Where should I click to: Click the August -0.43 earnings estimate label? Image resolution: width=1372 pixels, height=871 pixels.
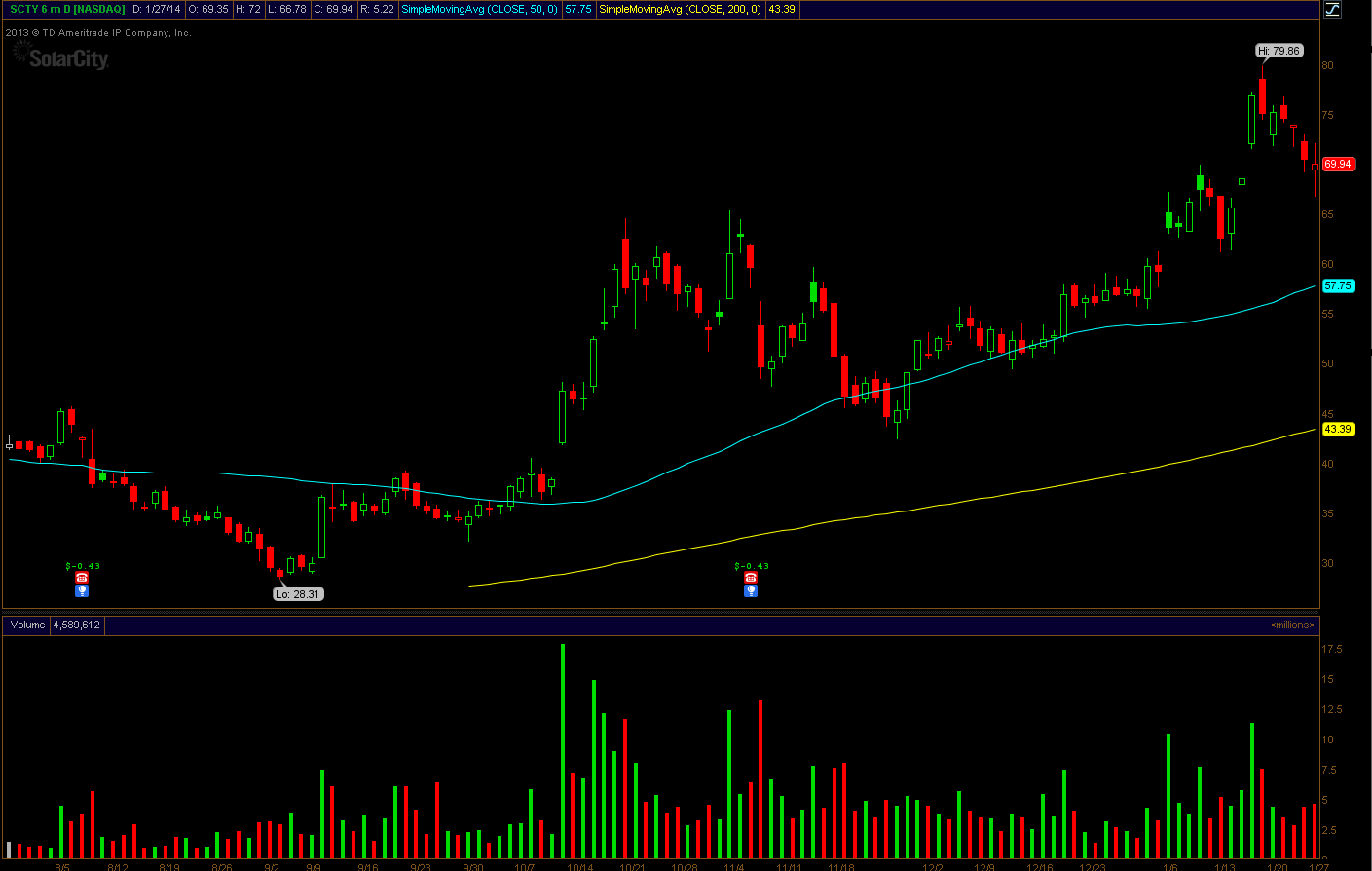pos(83,566)
